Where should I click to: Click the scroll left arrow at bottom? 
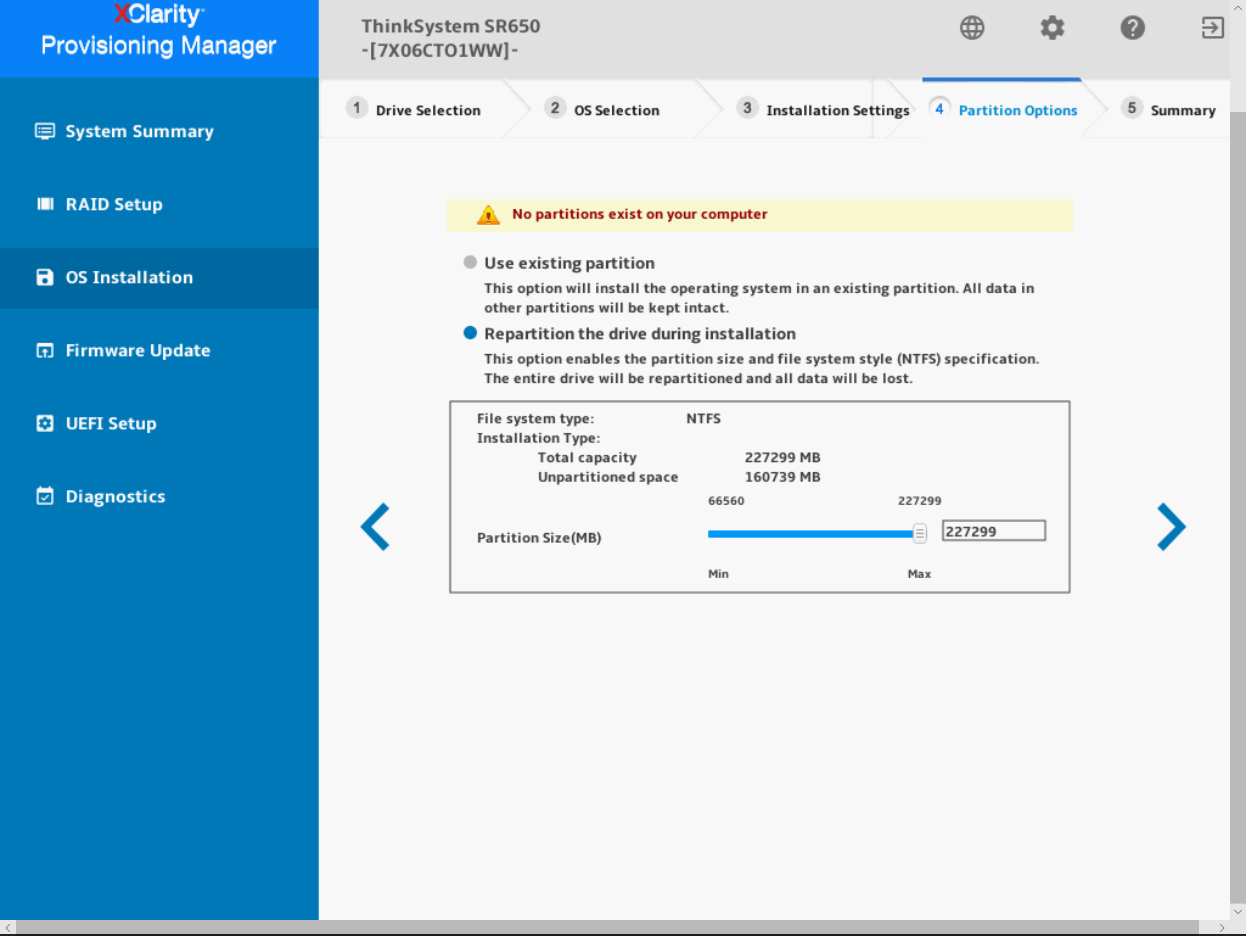point(8,928)
